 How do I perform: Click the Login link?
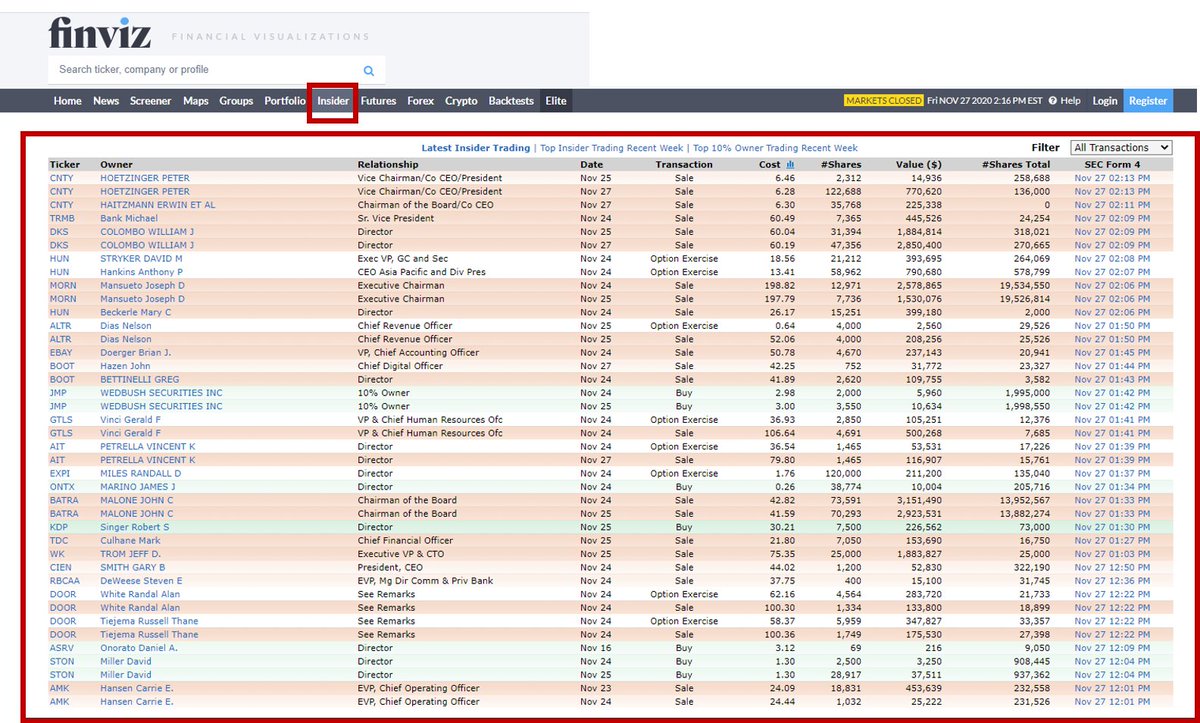[1105, 101]
